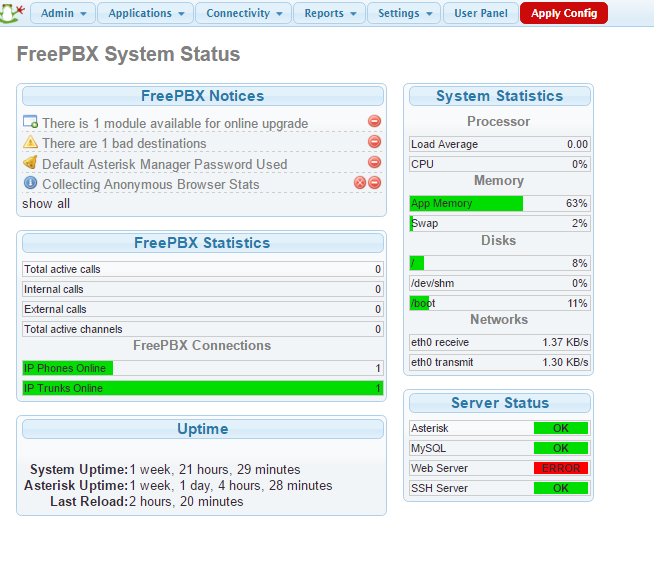Open Default Asterisk Manager Password Used notice
Viewport: 654px width, 562px height.
click(165, 164)
